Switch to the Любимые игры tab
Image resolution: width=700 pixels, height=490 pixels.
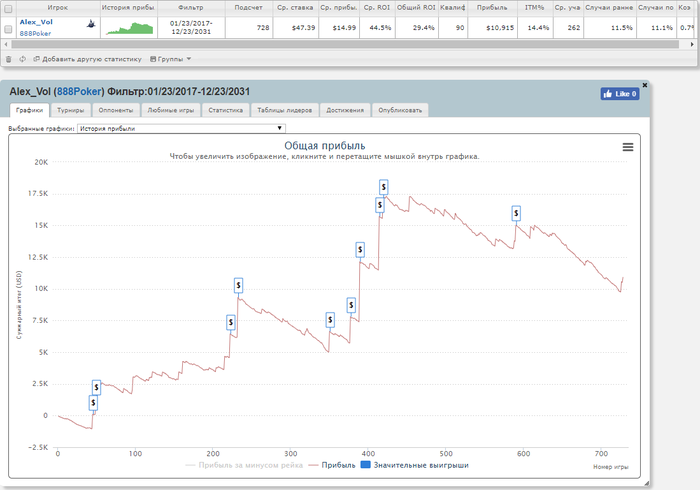point(171,110)
